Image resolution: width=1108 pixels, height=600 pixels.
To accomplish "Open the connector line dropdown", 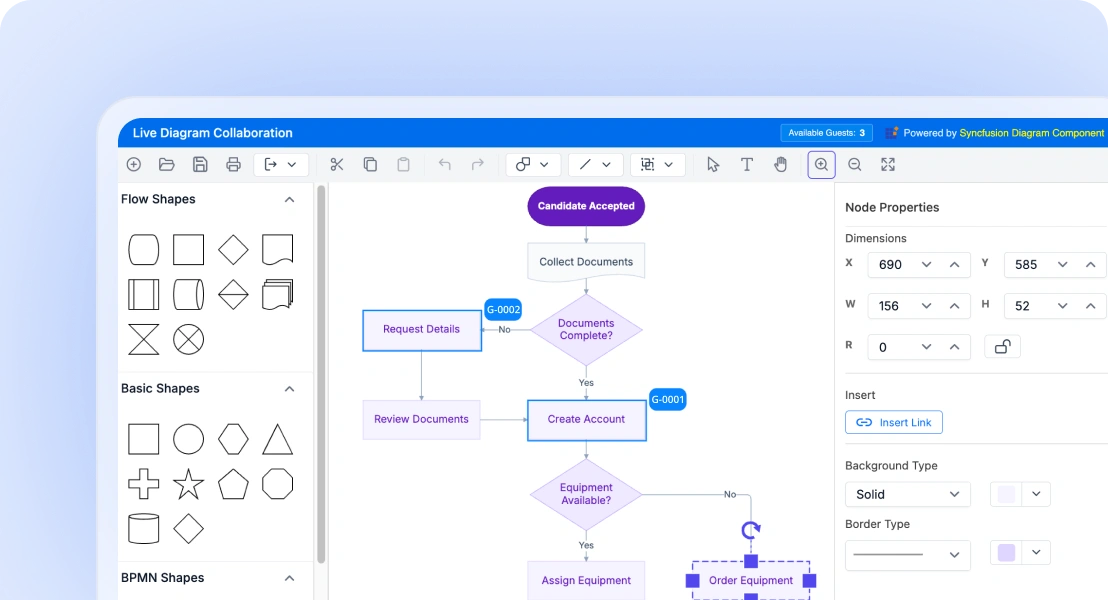I will coord(595,165).
